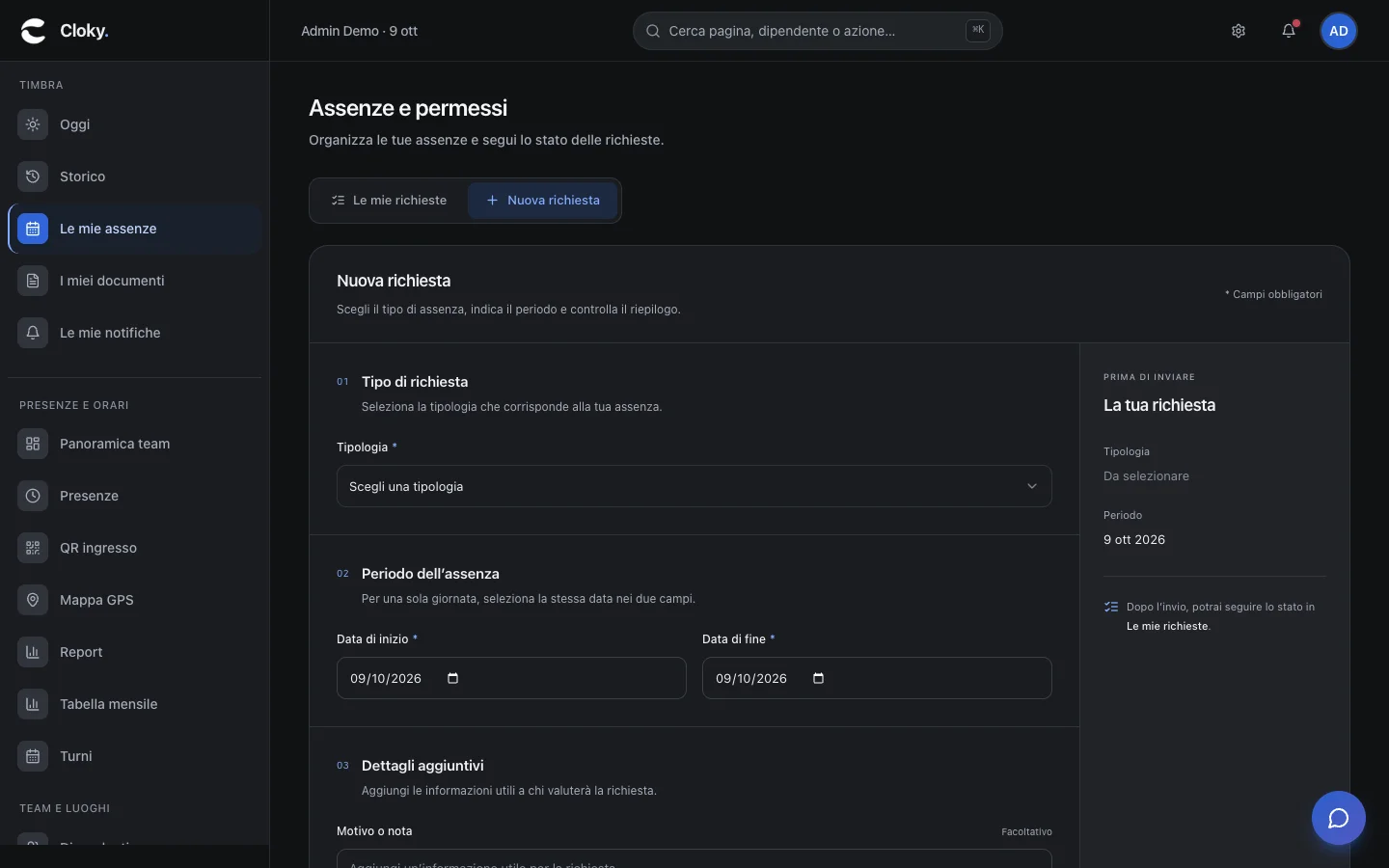Follow the Le mie richieste link in summary
1389x868 pixels.
point(1167,626)
